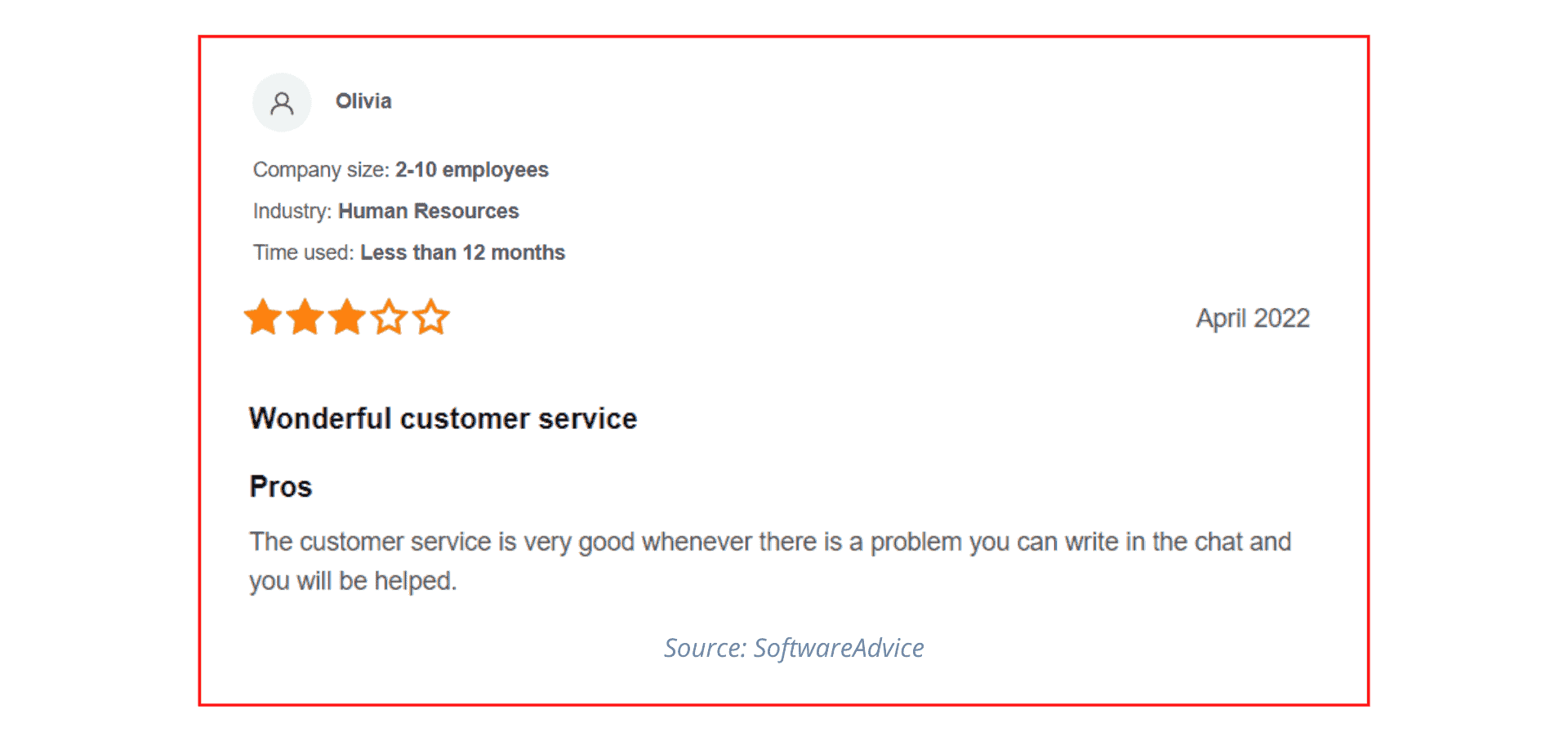Open the 'Wonderful customer service' review title
Image resolution: width=1568 pixels, height=741 pixels.
[x=443, y=418]
